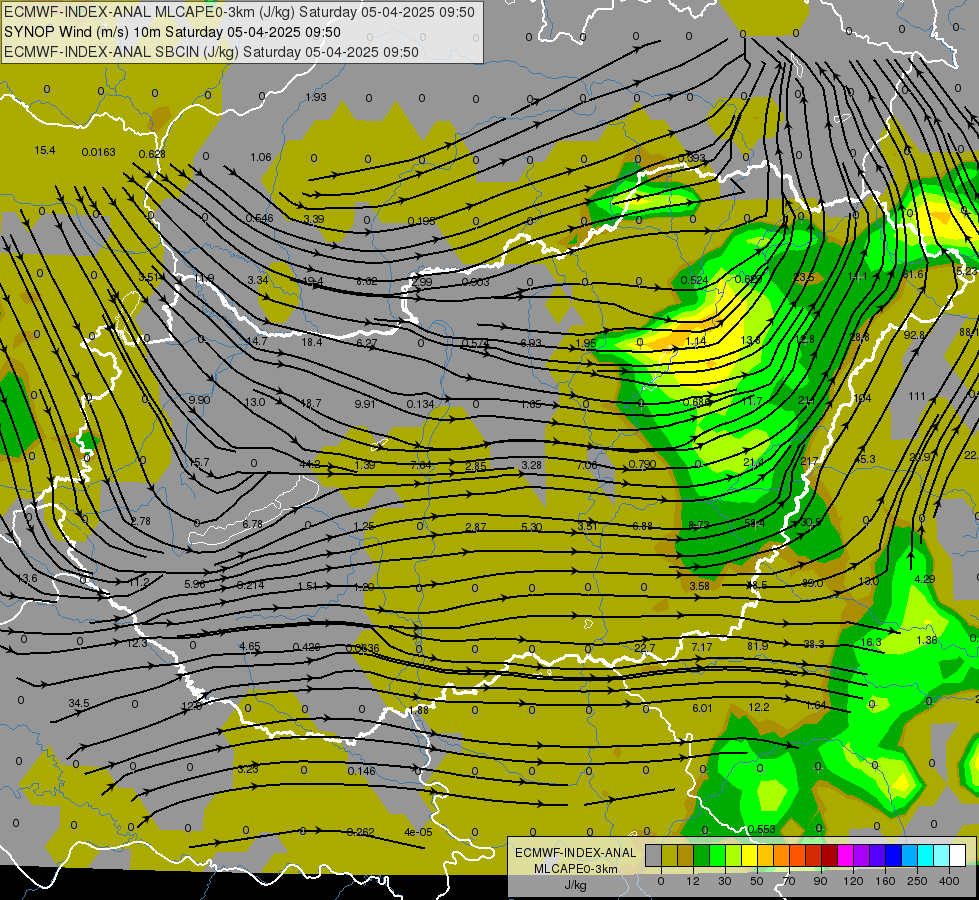Viewport: 979px width, 900px height.
Task: Click the map value 4e-05
Action: coord(418,832)
